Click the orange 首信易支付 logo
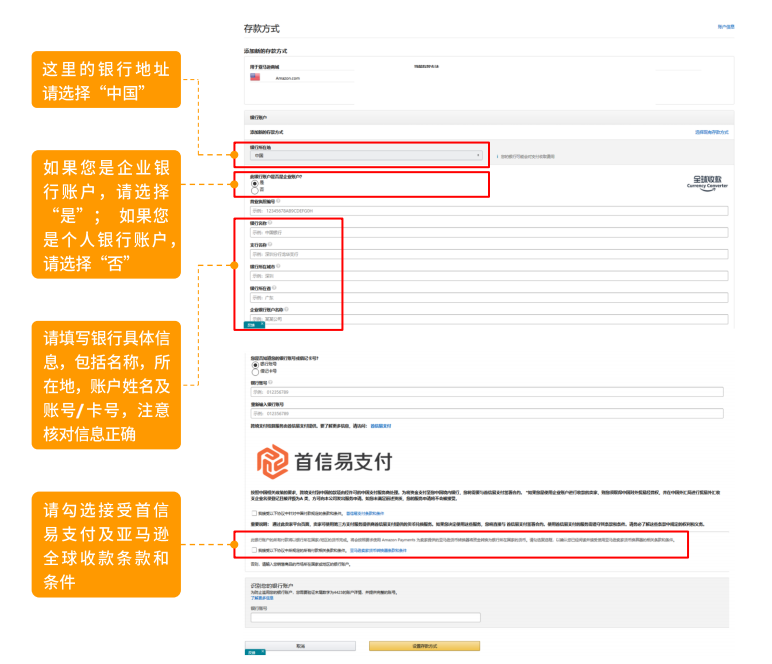The height and width of the screenshot is (664, 772). [x=324, y=462]
